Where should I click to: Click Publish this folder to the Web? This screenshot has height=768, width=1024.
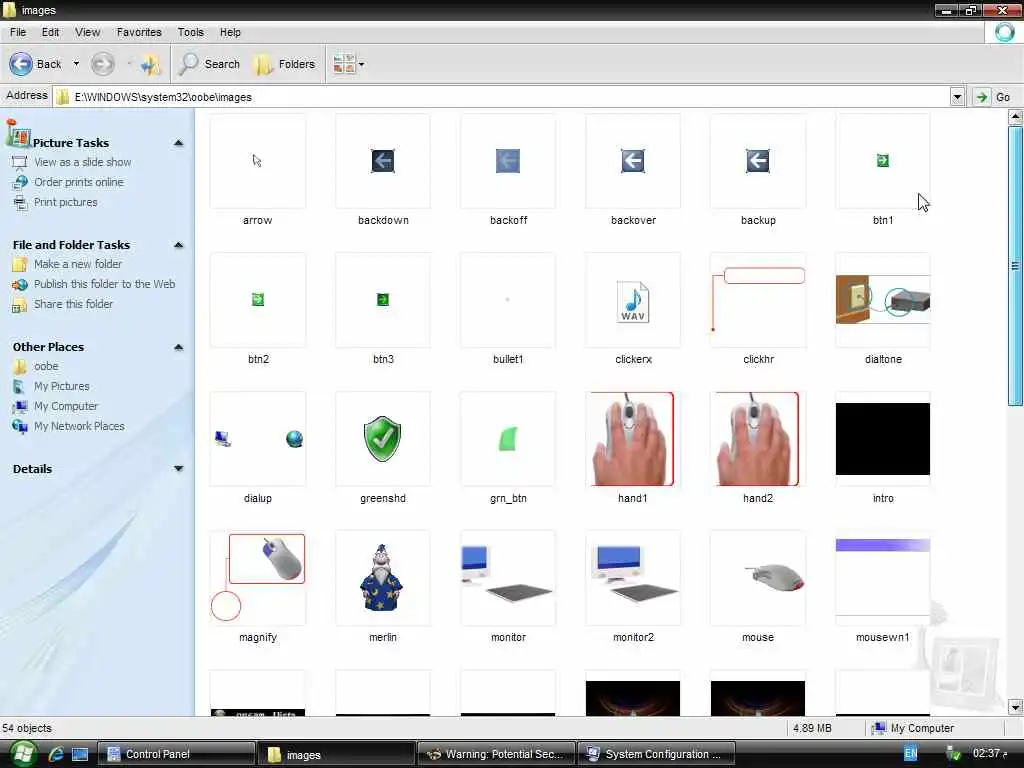104,284
